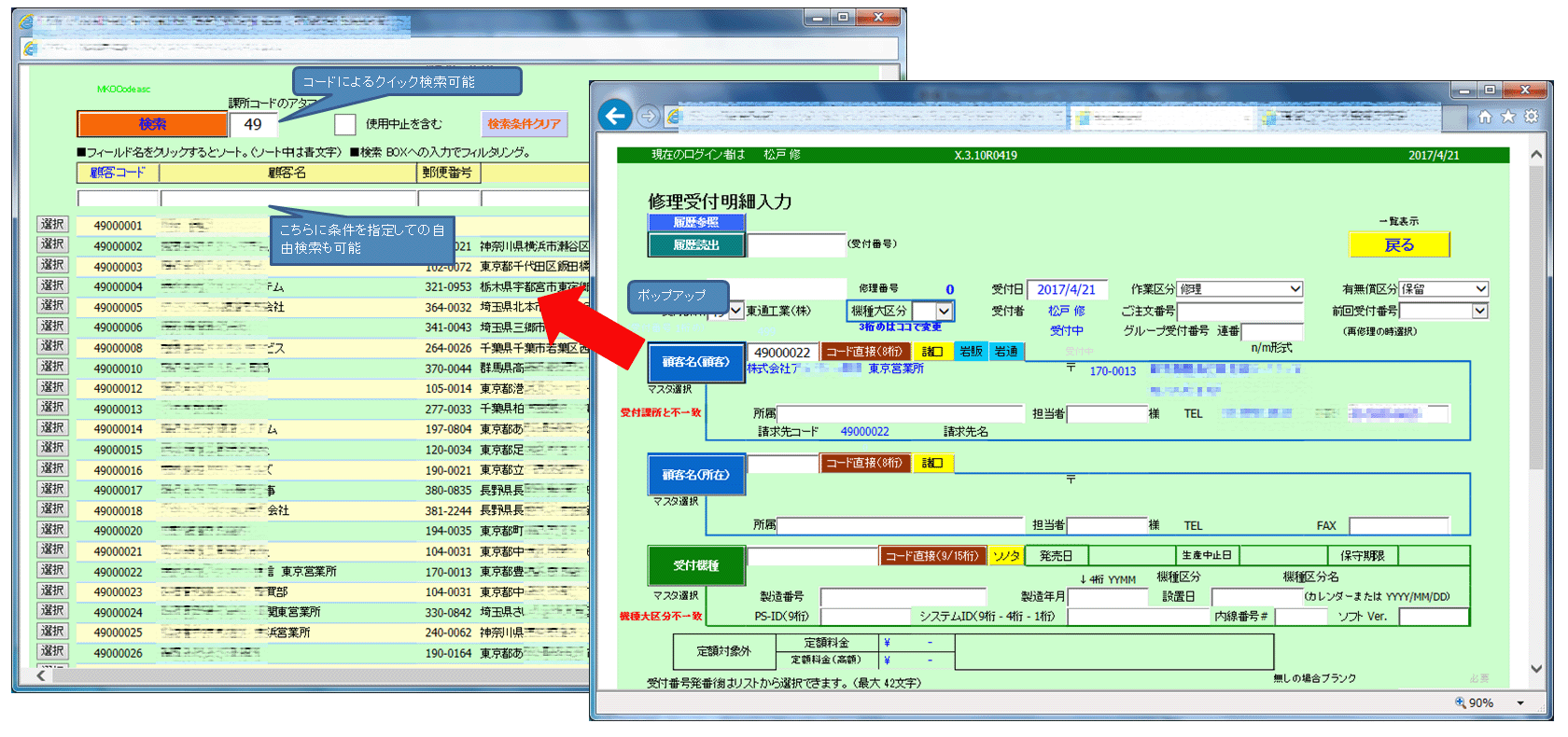
Task: Click the FAX input field in location section
Action: point(1399,525)
